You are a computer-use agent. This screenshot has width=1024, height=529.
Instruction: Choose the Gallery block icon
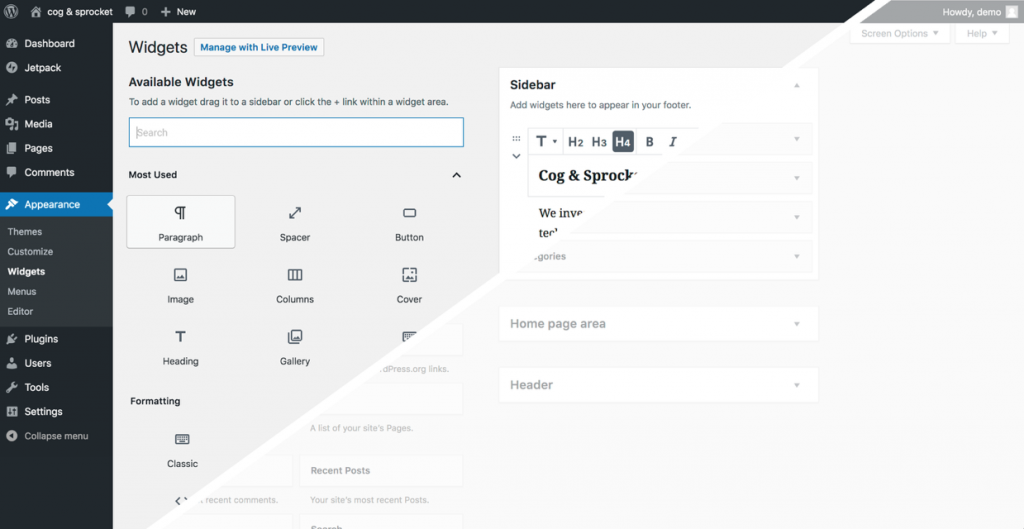[295, 337]
